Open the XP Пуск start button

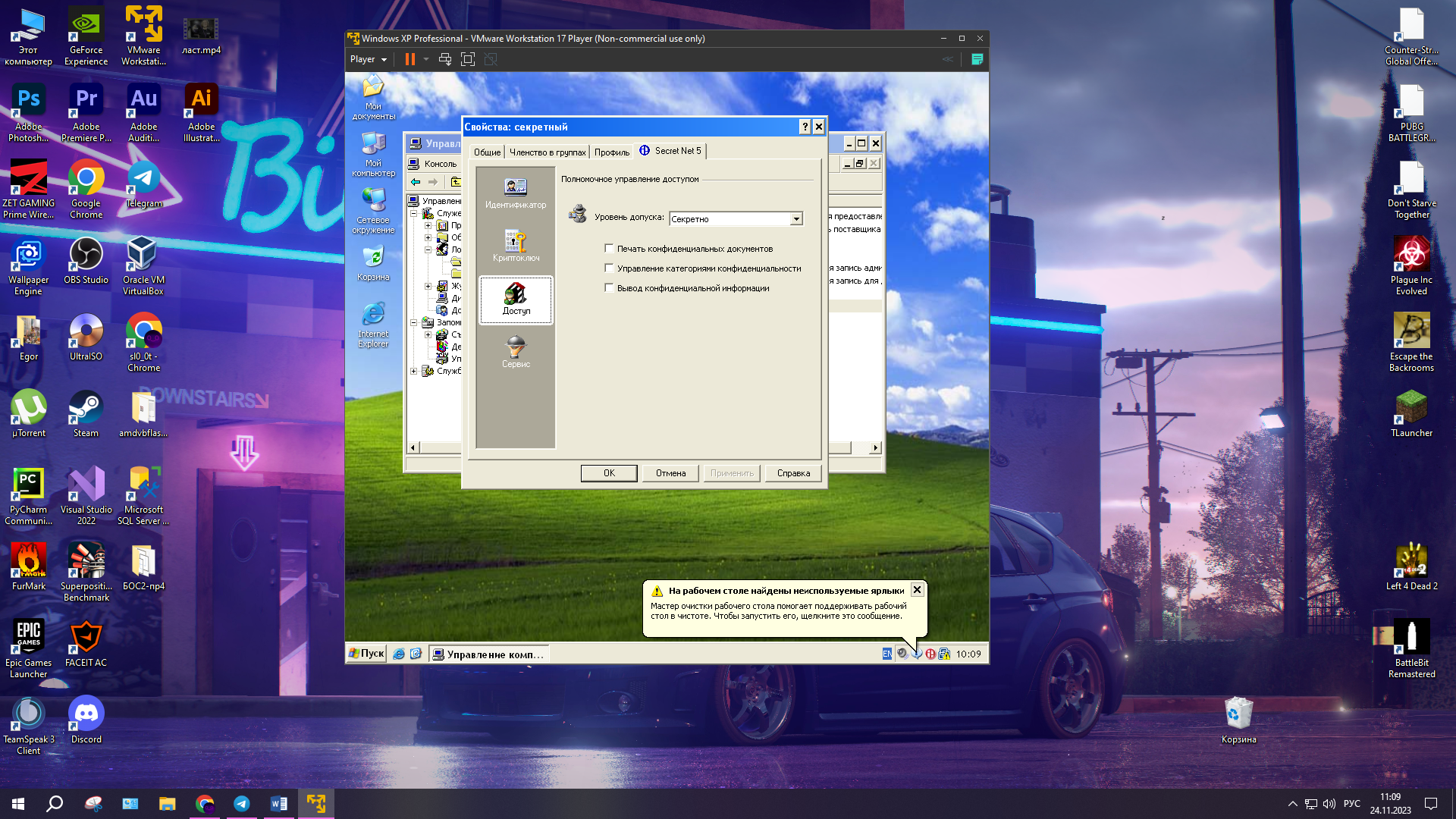point(367,654)
